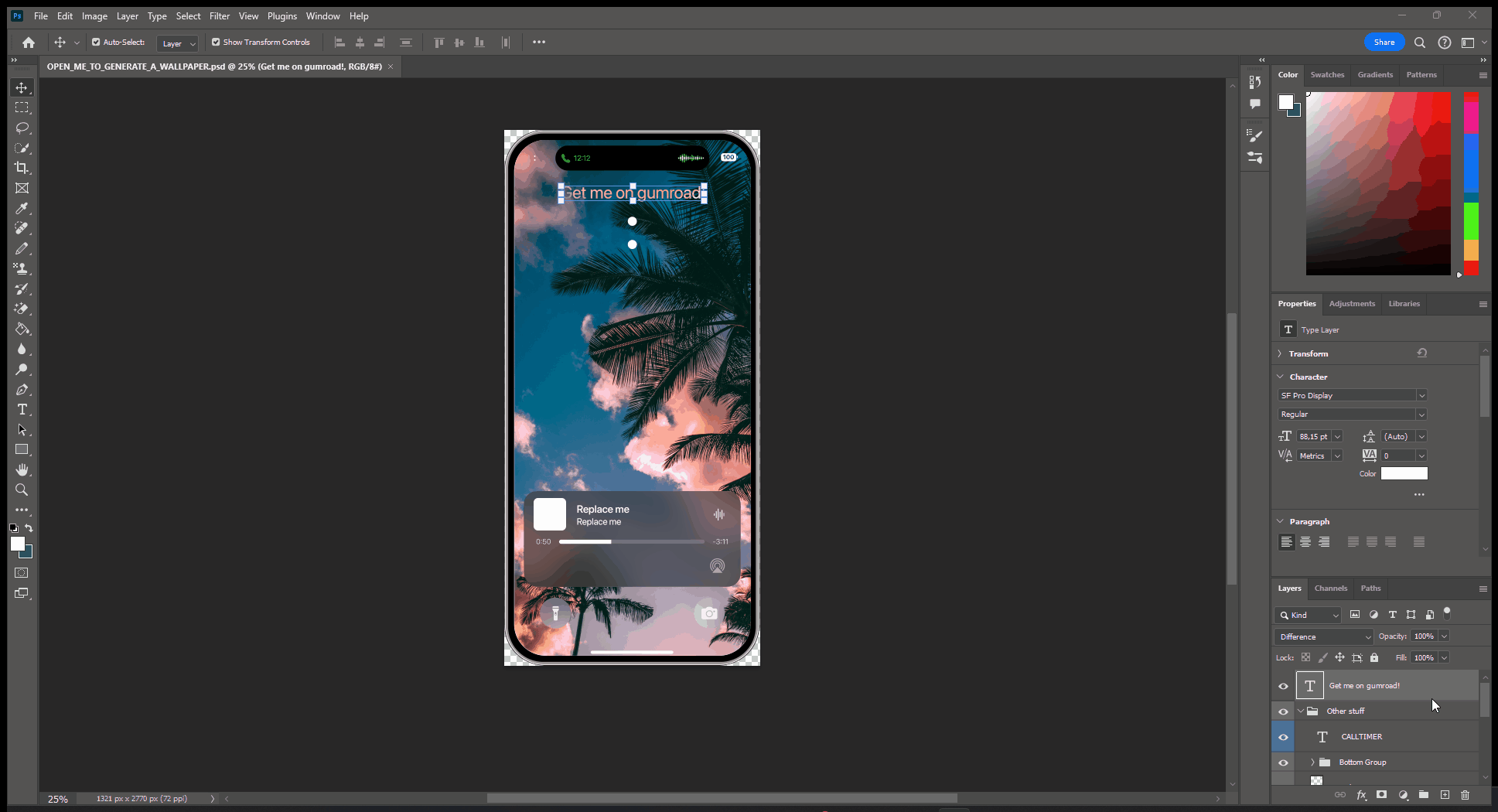
Task: Delete layer with the trash icon
Action: tap(1465, 795)
